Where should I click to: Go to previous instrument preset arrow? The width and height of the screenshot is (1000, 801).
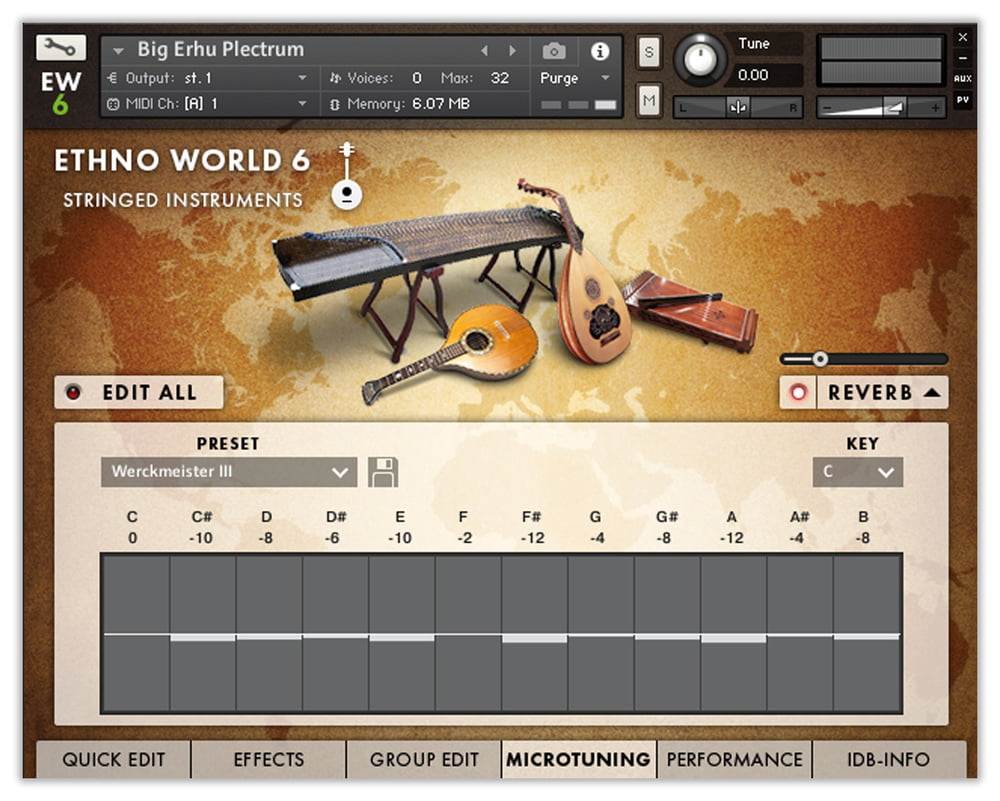[484, 50]
